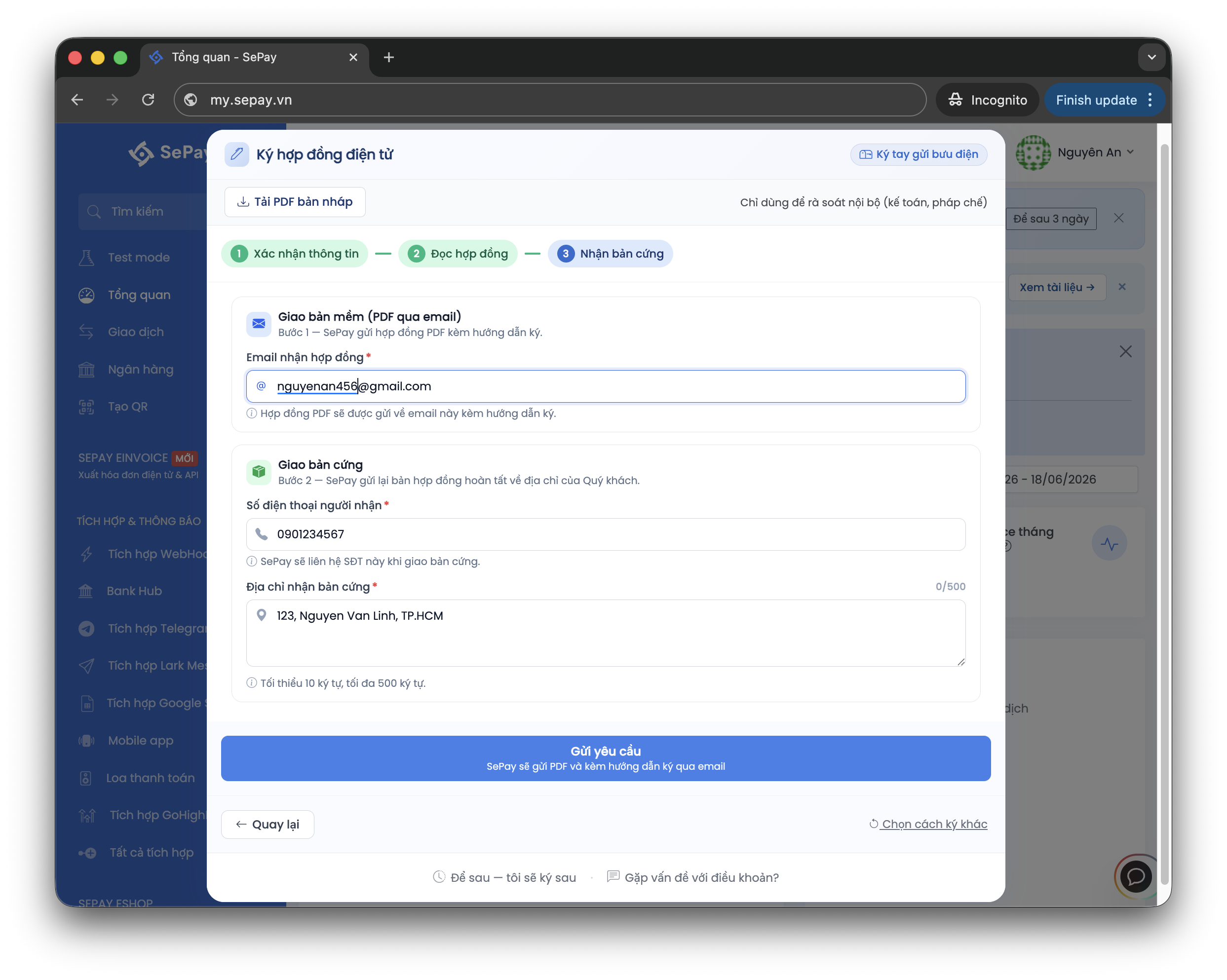Click Để sau — tôi sẽ ký sau

point(505,877)
